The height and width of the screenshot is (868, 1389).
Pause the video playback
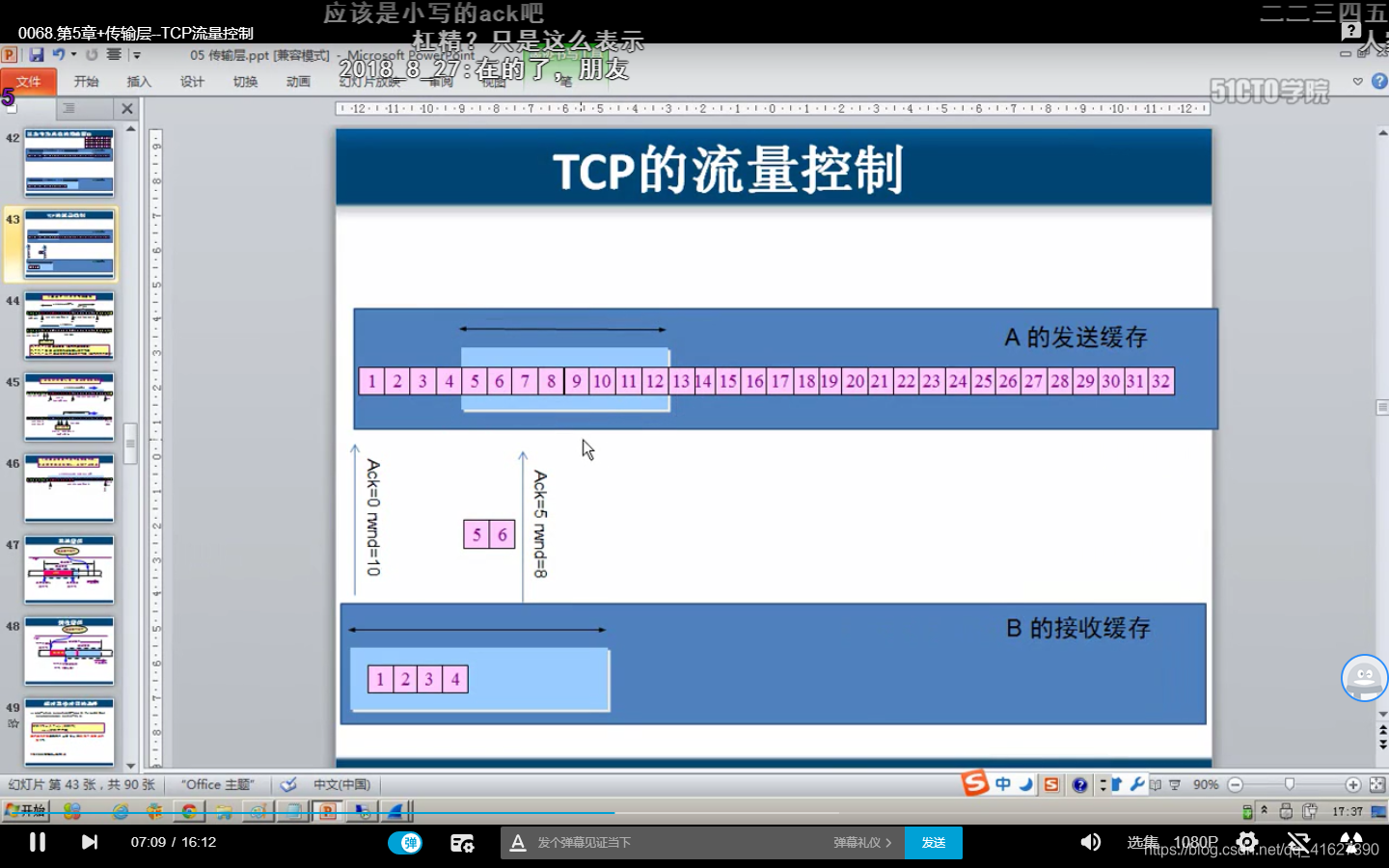(x=38, y=842)
